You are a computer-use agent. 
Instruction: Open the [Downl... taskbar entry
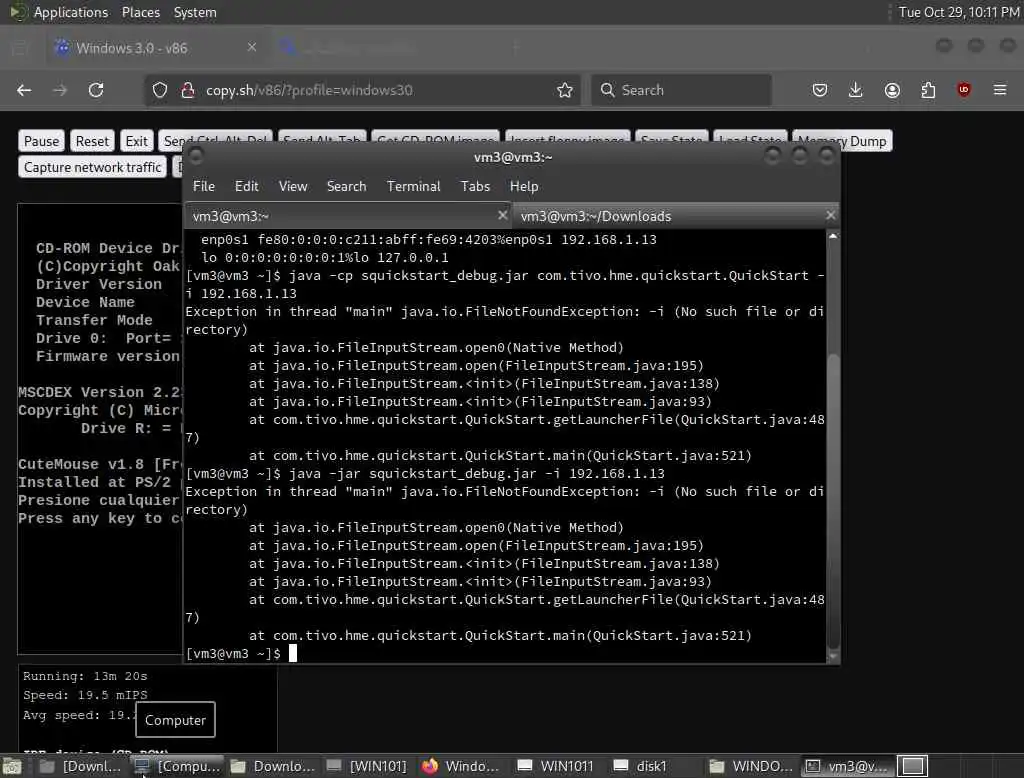pos(80,766)
